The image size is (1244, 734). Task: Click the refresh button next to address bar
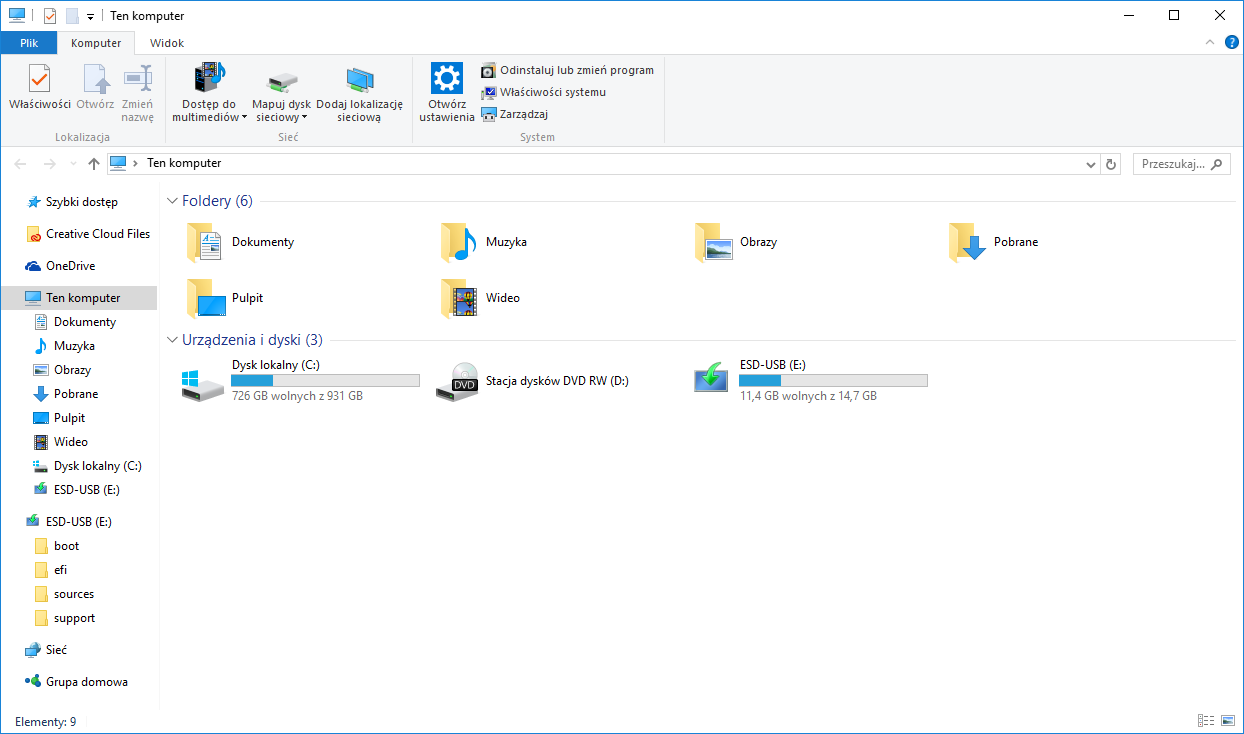[1110, 163]
